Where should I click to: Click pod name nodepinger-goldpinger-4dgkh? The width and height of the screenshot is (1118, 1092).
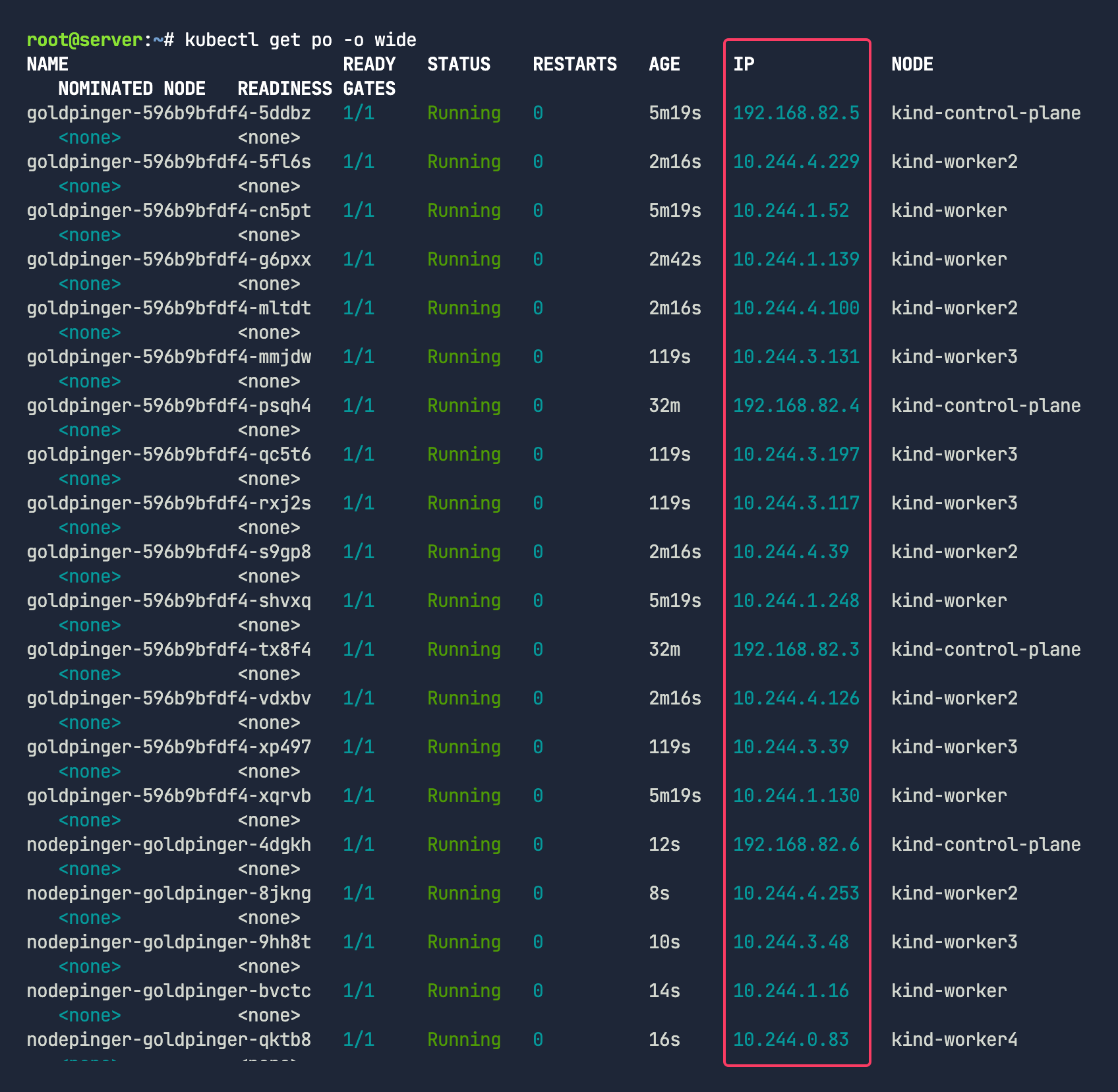point(169,845)
